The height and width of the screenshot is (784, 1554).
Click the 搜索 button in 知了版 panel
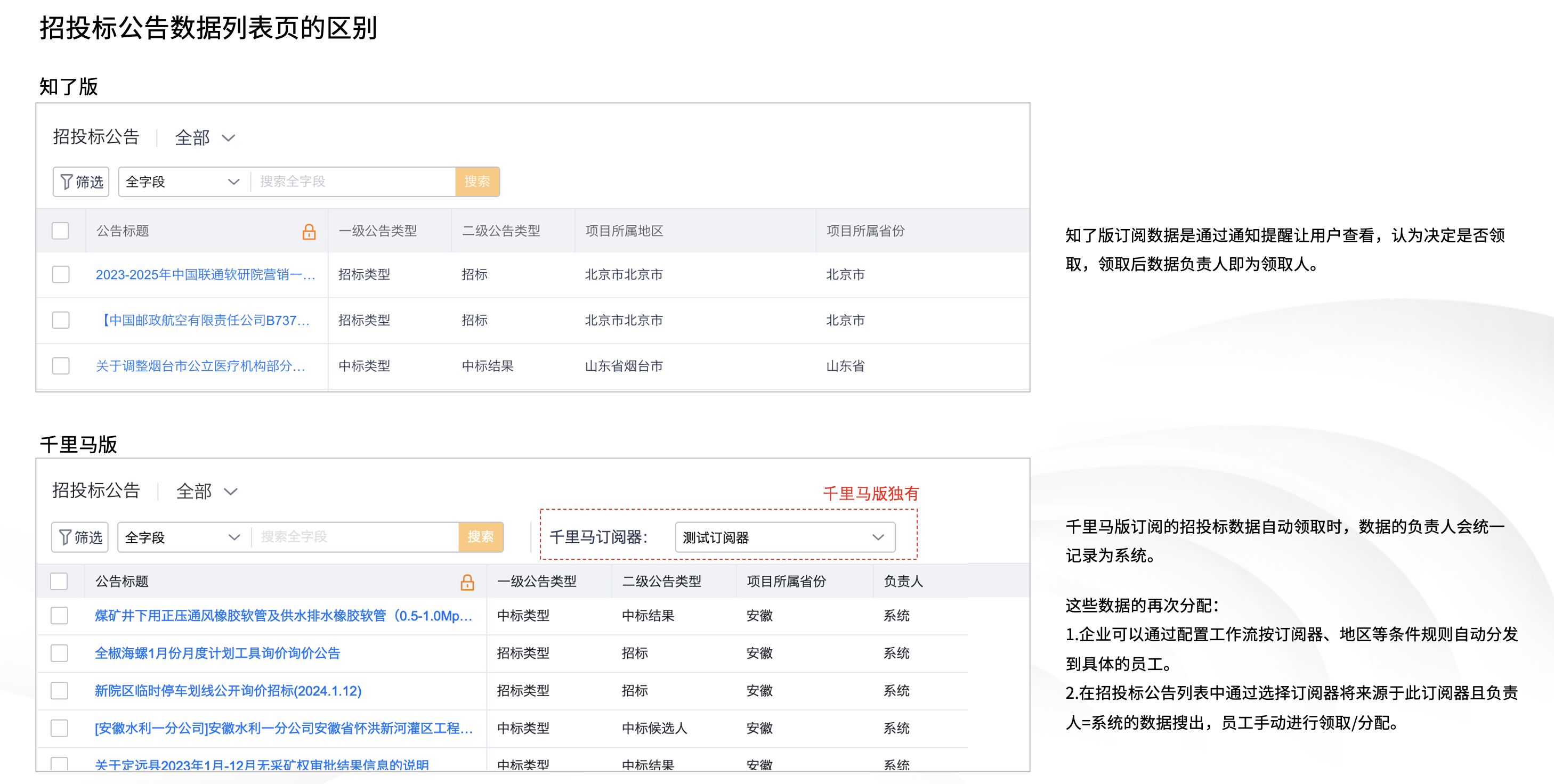(x=477, y=182)
